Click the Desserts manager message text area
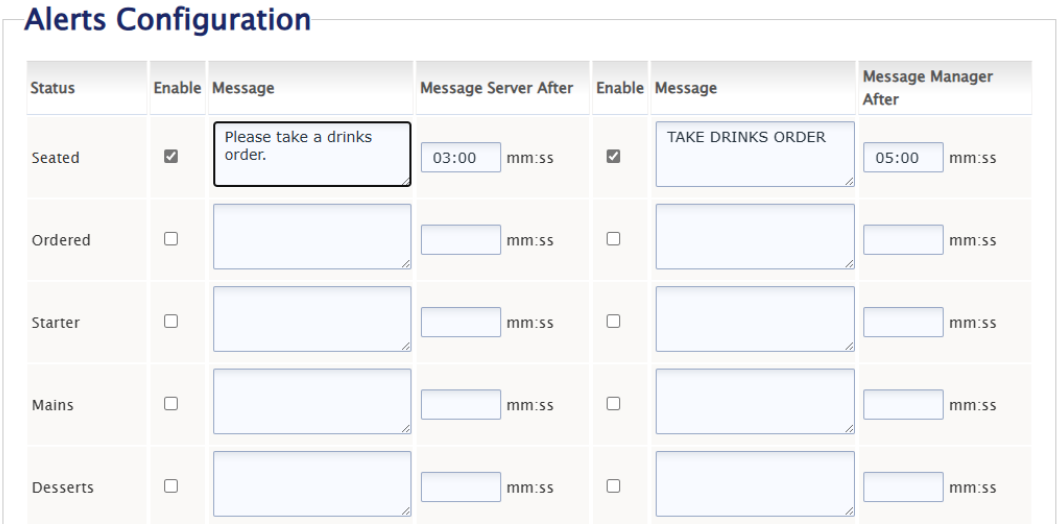The image size is (1058, 532). (x=754, y=484)
